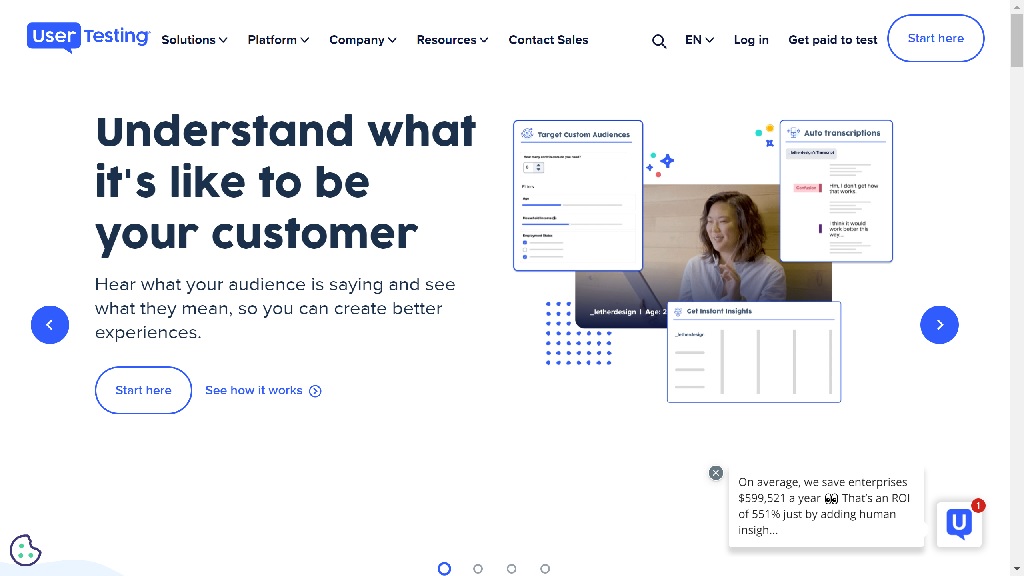
Task: Expand the Platform dropdown
Action: pyautogui.click(x=278, y=40)
